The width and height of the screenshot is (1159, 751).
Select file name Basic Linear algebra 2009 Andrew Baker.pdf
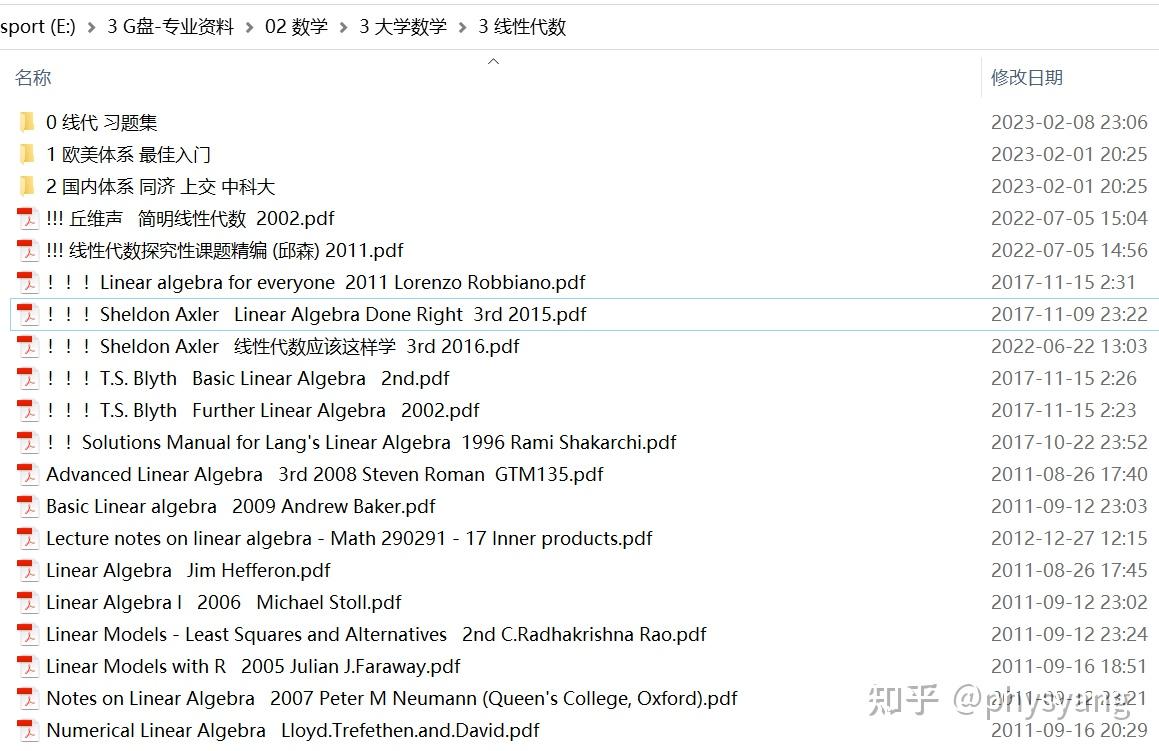tap(241, 506)
